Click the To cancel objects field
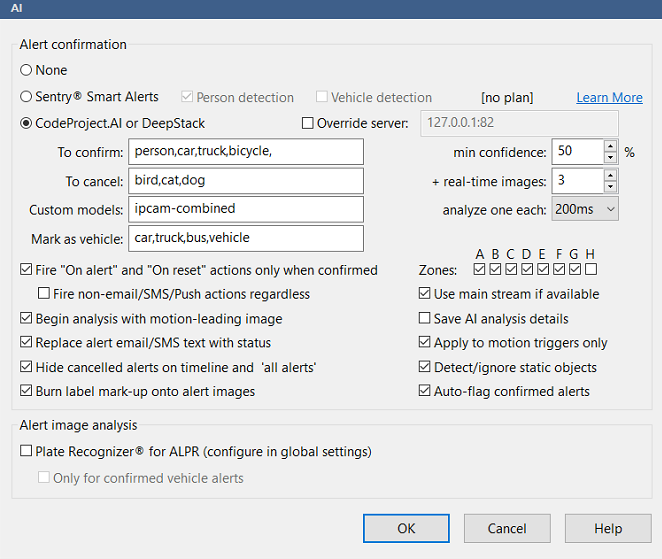 246,181
